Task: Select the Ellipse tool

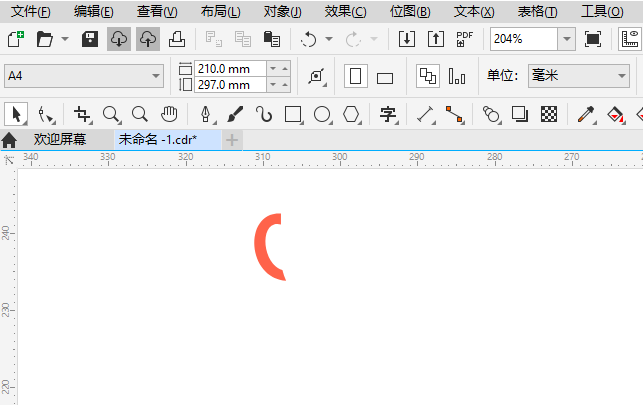Action: (323, 114)
